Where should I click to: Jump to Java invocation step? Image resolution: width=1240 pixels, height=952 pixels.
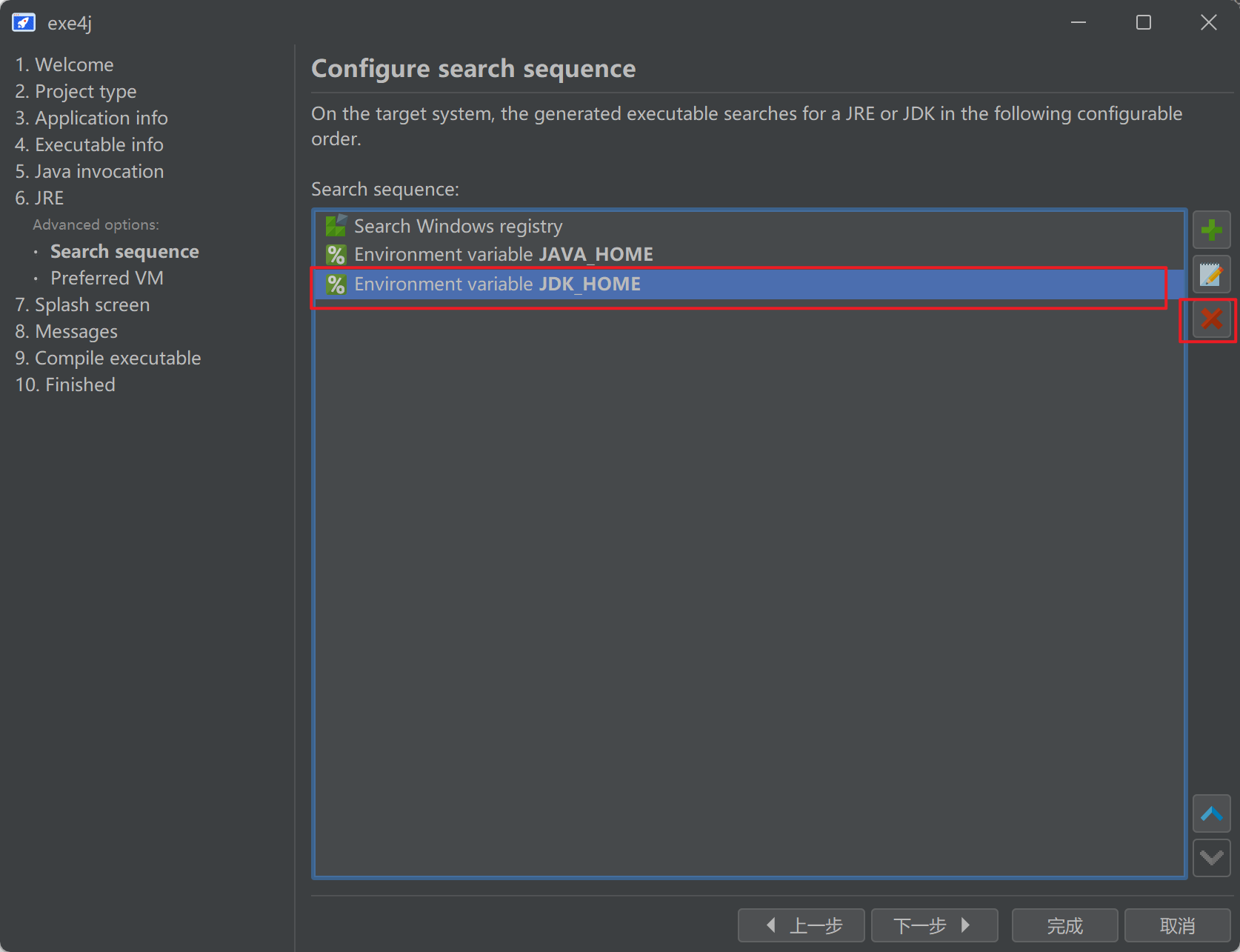coord(89,172)
